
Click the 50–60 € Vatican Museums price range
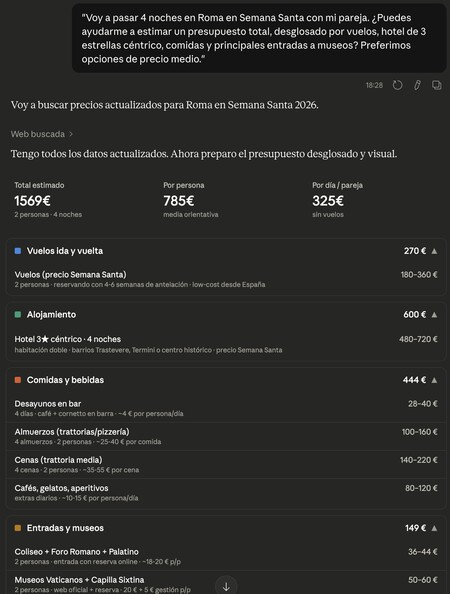pos(423,580)
